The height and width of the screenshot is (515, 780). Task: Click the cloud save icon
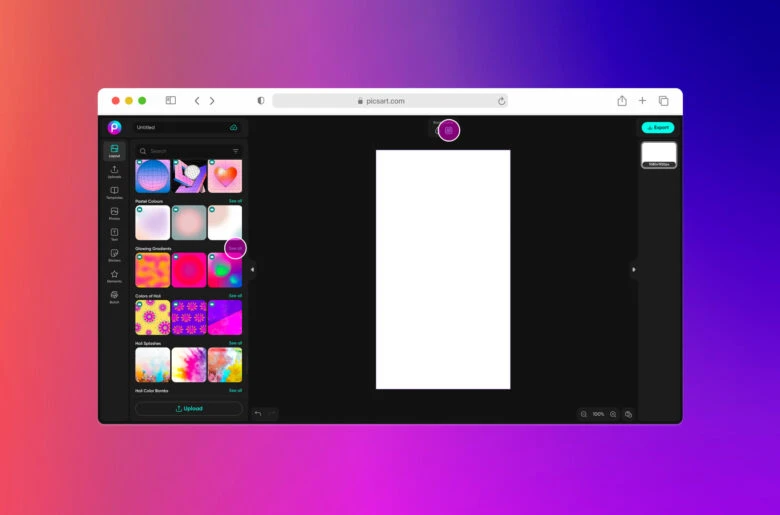234,128
